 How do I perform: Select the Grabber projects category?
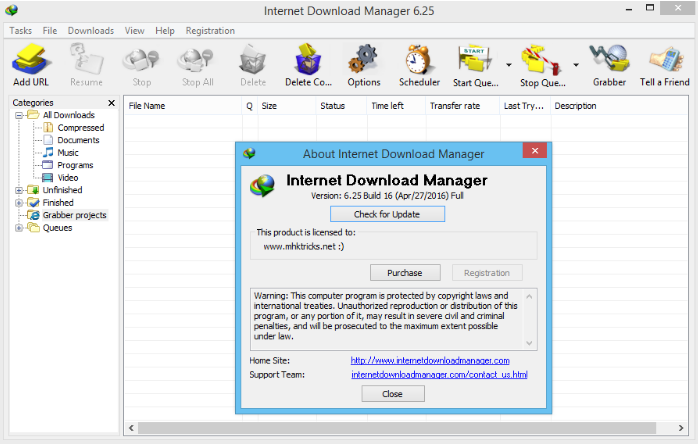pyautogui.click(x=74, y=215)
